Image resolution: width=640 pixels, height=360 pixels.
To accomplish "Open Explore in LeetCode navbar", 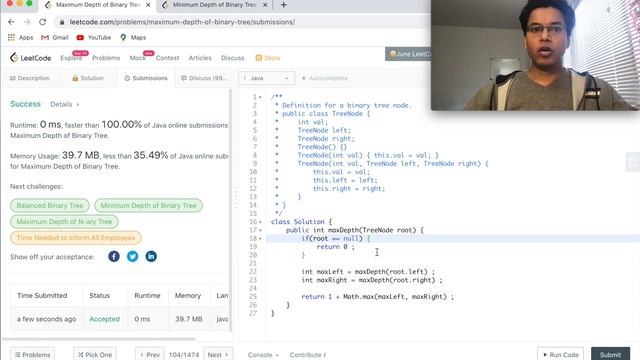I will click(71, 58).
